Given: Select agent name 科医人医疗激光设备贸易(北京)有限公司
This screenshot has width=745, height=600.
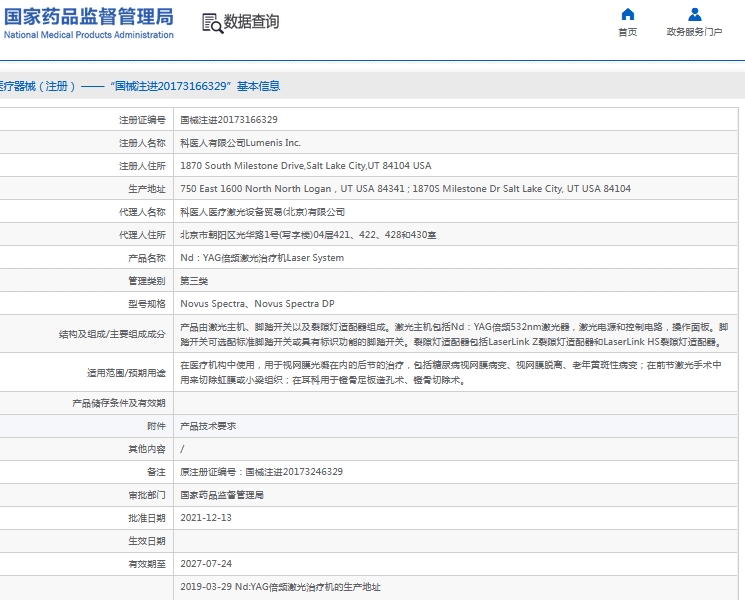Looking at the screenshot, I should tap(263, 212).
